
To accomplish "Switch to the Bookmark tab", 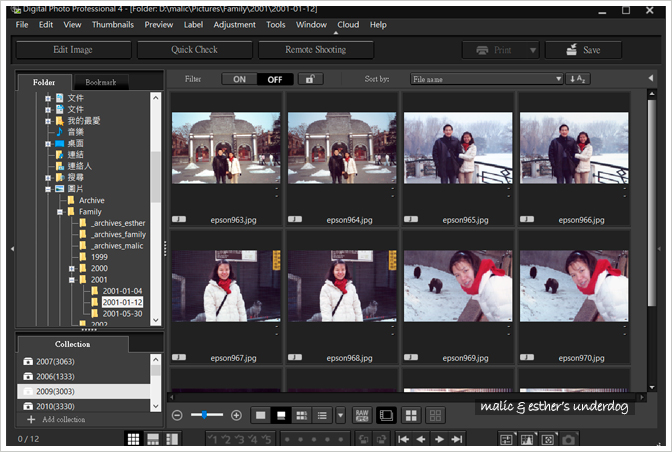I will (x=101, y=82).
